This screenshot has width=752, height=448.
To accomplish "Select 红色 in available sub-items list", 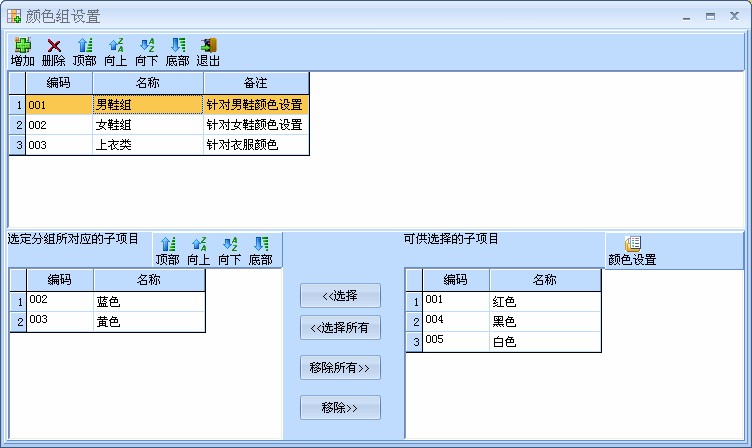I will [544, 301].
